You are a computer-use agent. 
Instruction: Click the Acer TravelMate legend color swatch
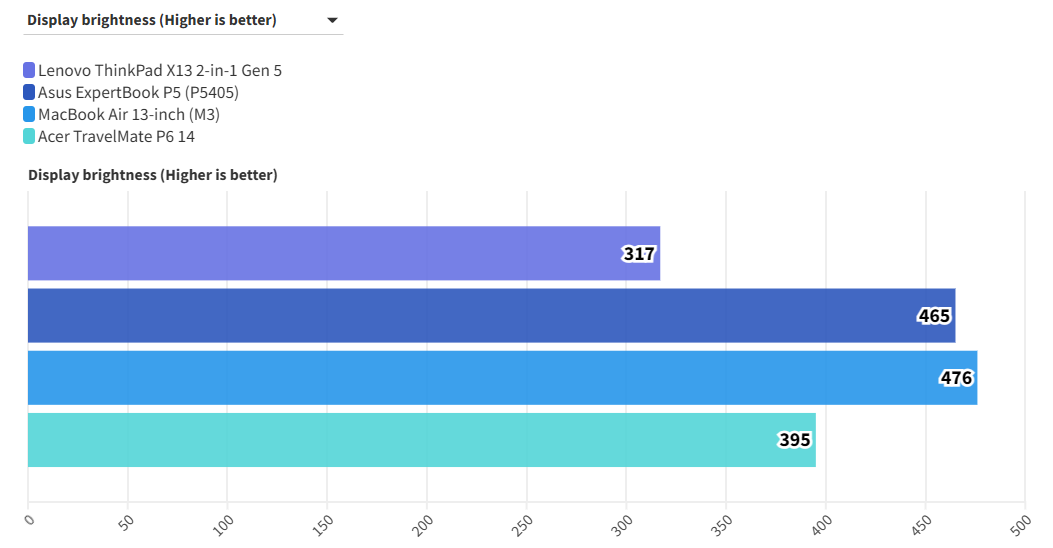29,136
